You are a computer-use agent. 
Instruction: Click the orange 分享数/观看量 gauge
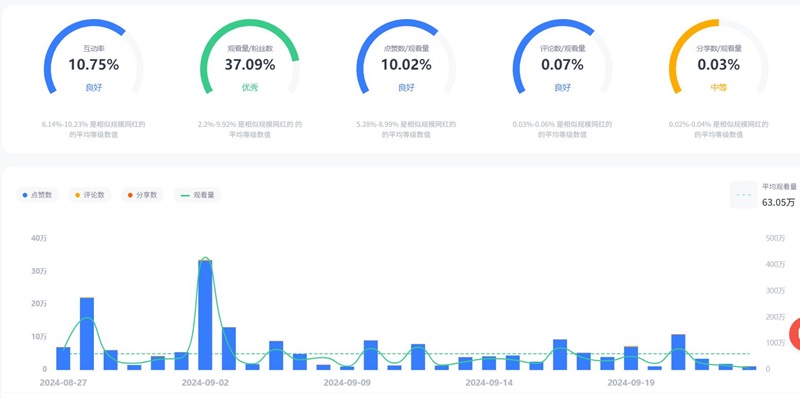tap(718, 57)
